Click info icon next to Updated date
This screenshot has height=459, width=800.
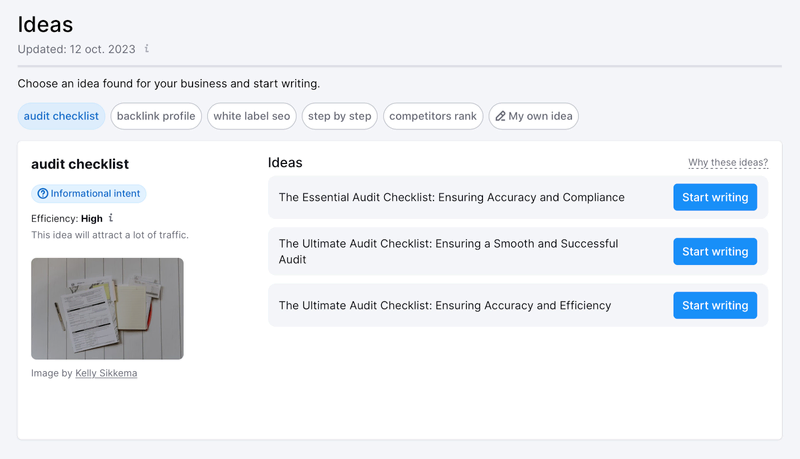[x=146, y=48]
